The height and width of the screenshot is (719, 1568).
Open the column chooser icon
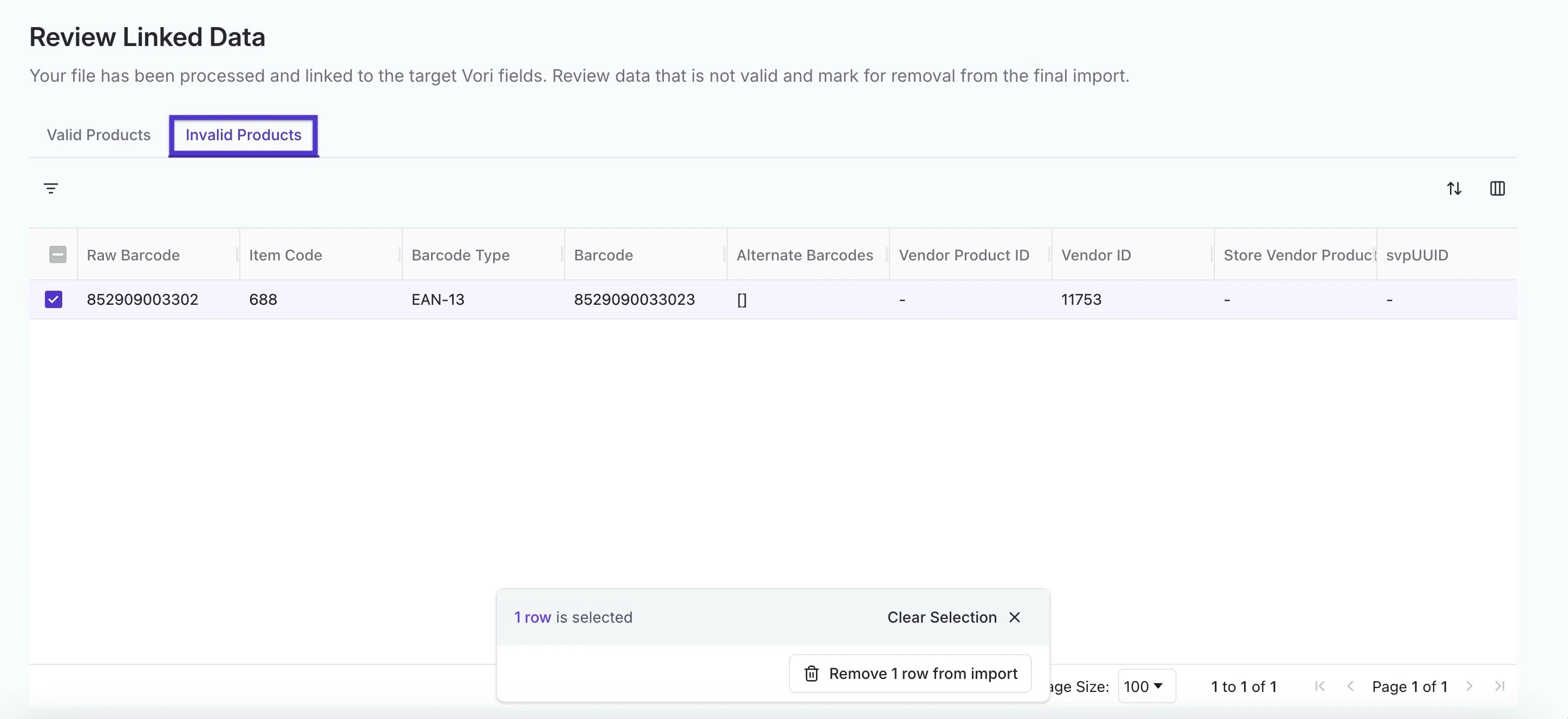coord(1498,189)
